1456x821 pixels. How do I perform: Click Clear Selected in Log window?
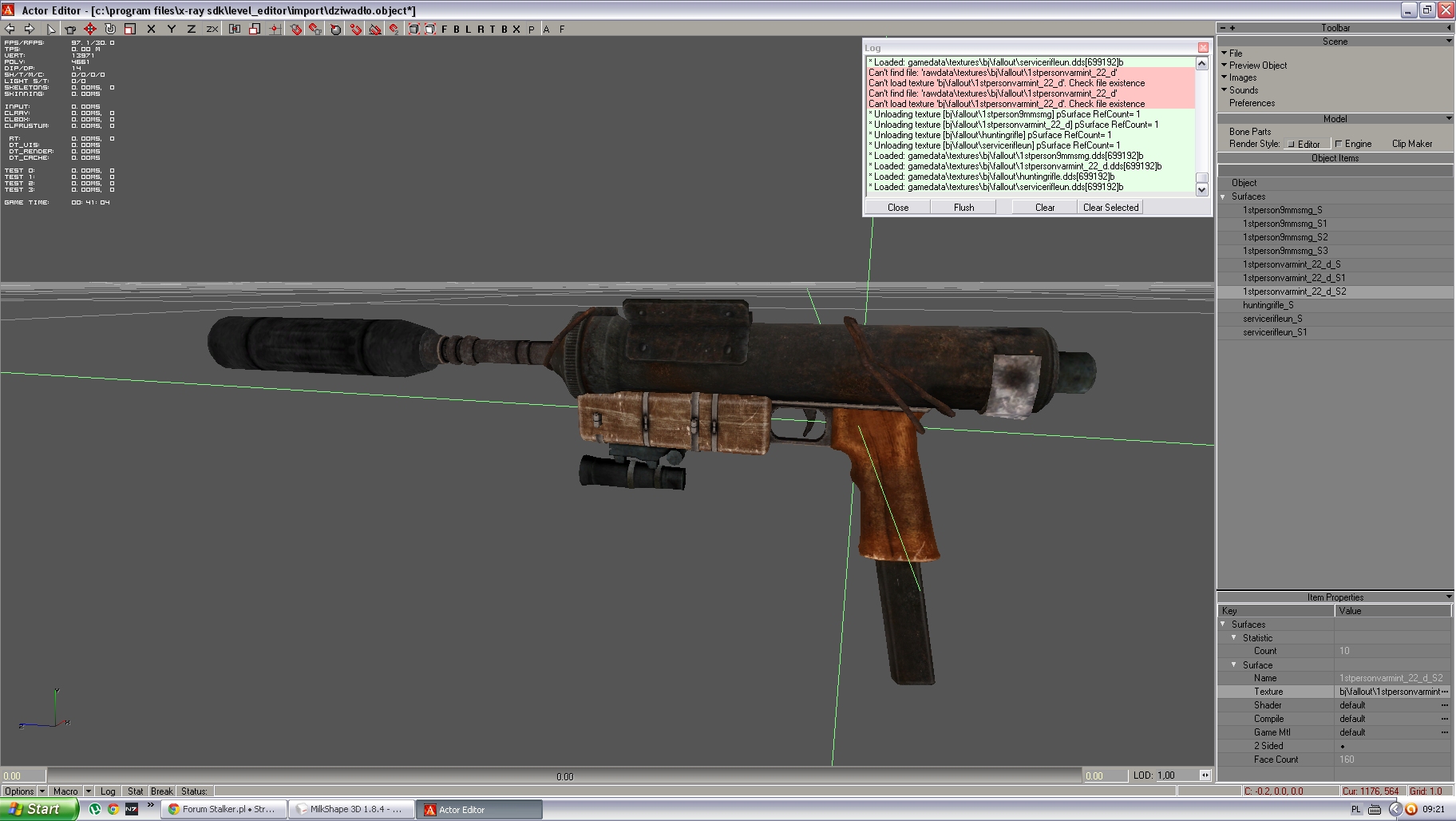pos(1110,208)
